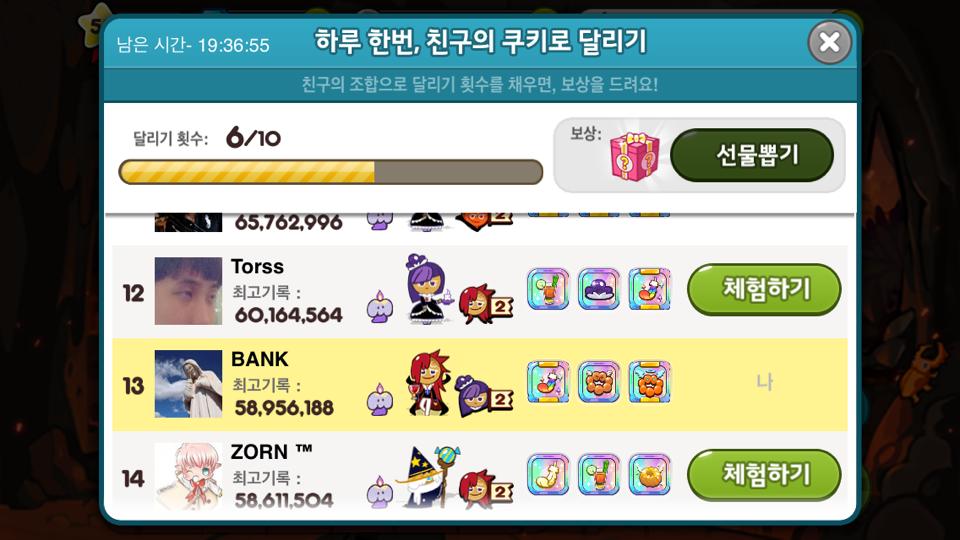This screenshot has width=960, height=540.
Task: Click the yellow run count progress bar
Action: 331,172
